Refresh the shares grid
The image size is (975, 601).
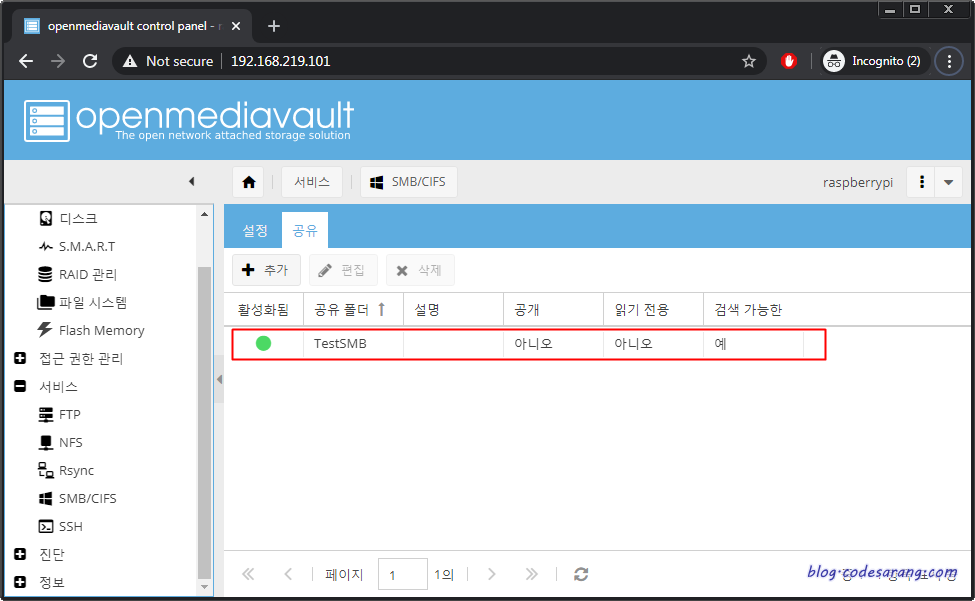tap(581, 574)
